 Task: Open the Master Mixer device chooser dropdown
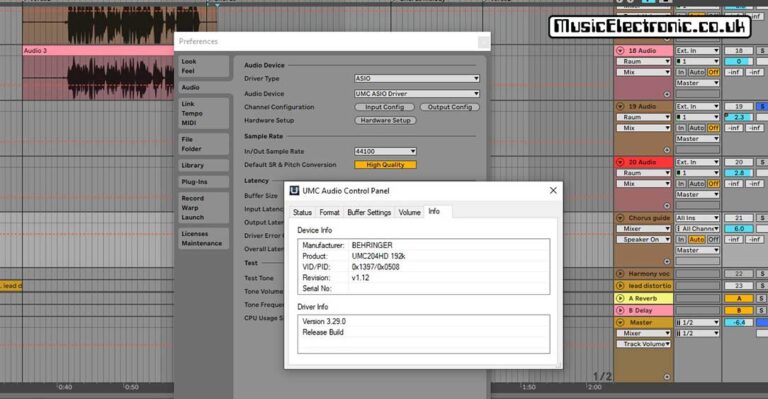pyautogui.click(x=643, y=333)
